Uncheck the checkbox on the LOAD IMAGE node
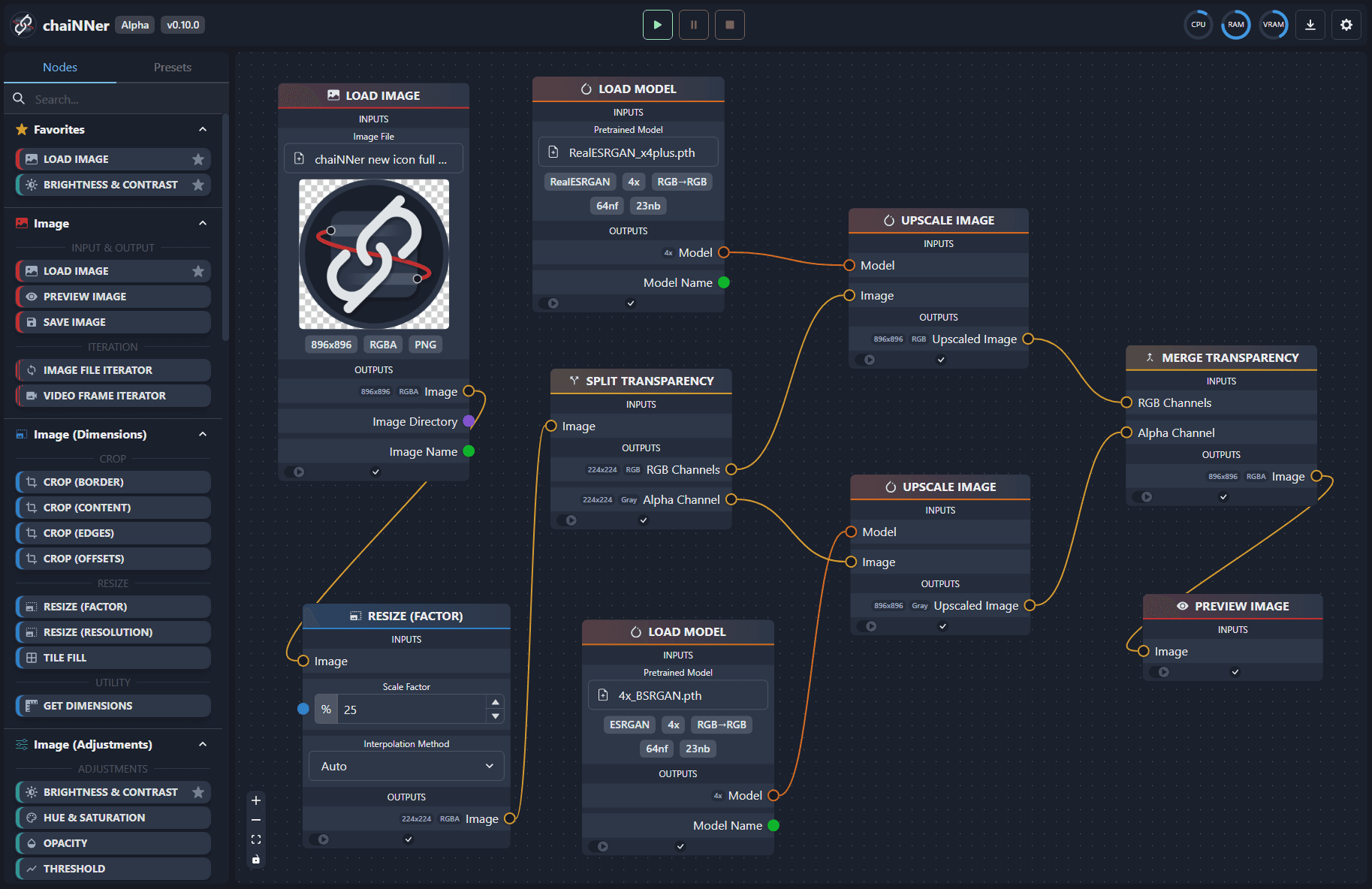This screenshot has height=889, width=1372. click(x=375, y=472)
